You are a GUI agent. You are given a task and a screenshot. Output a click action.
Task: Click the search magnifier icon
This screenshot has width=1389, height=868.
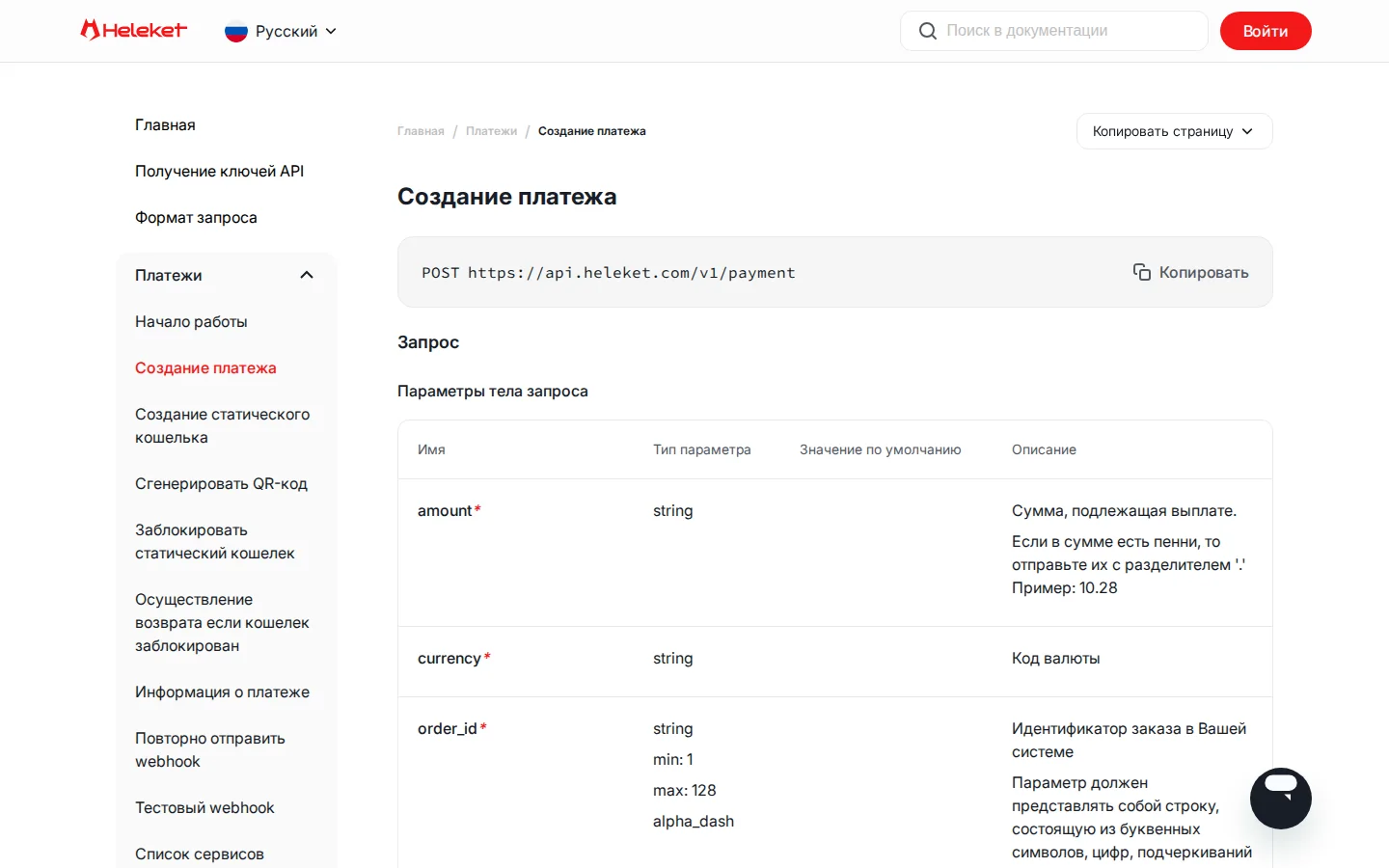[x=928, y=31]
